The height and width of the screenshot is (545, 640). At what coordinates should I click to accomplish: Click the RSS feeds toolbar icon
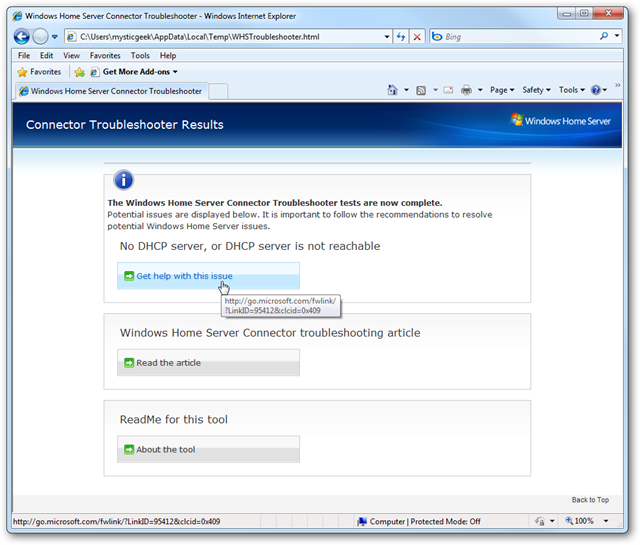pyautogui.click(x=421, y=90)
